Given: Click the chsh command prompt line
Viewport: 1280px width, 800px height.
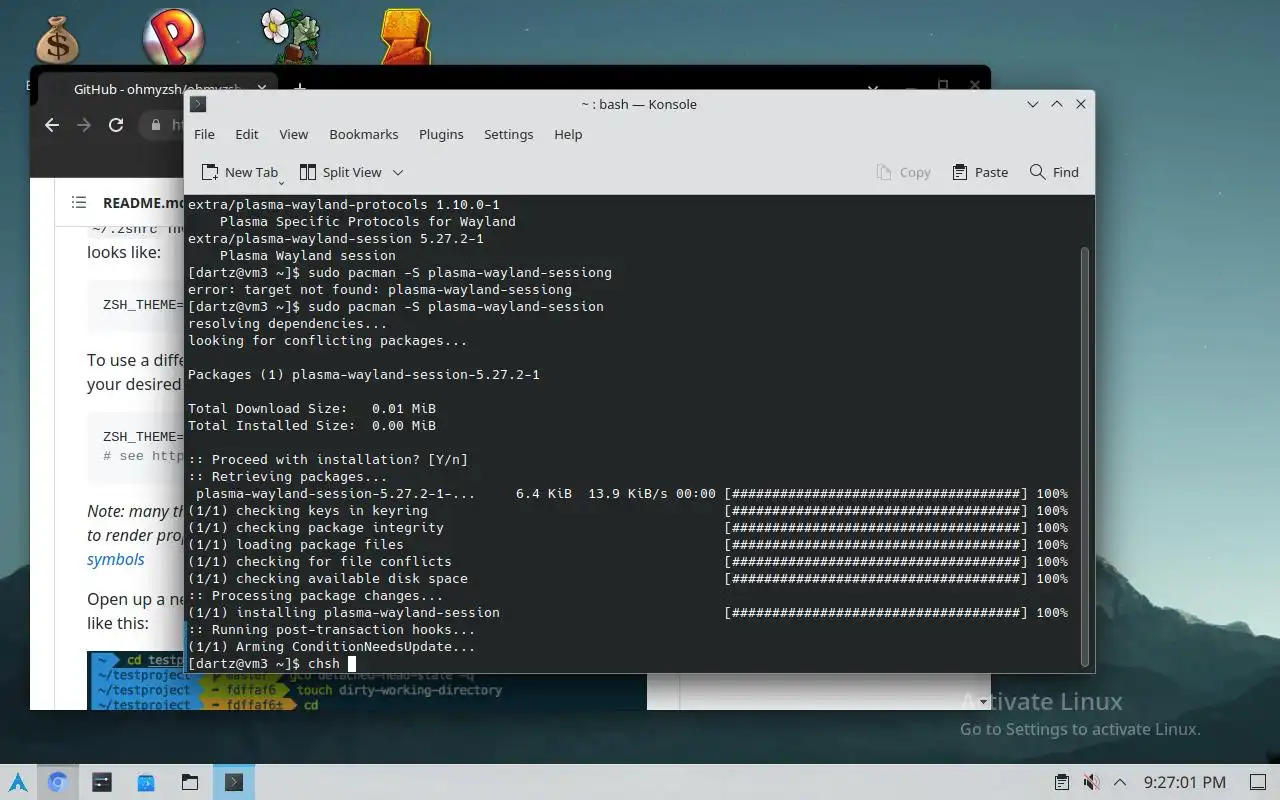Looking at the screenshot, I should [x=272, y=663].
